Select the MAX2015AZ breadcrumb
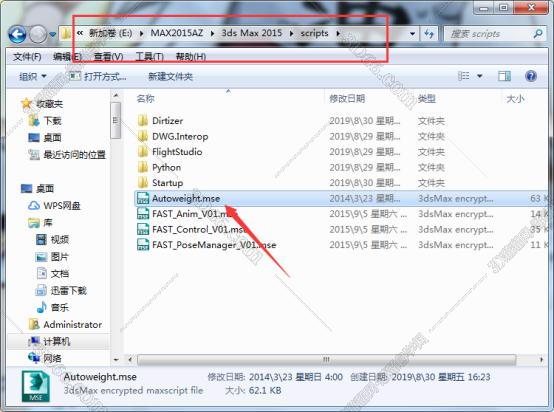The image size is (554, 412). pyautogui.click(x=177, y=33)
